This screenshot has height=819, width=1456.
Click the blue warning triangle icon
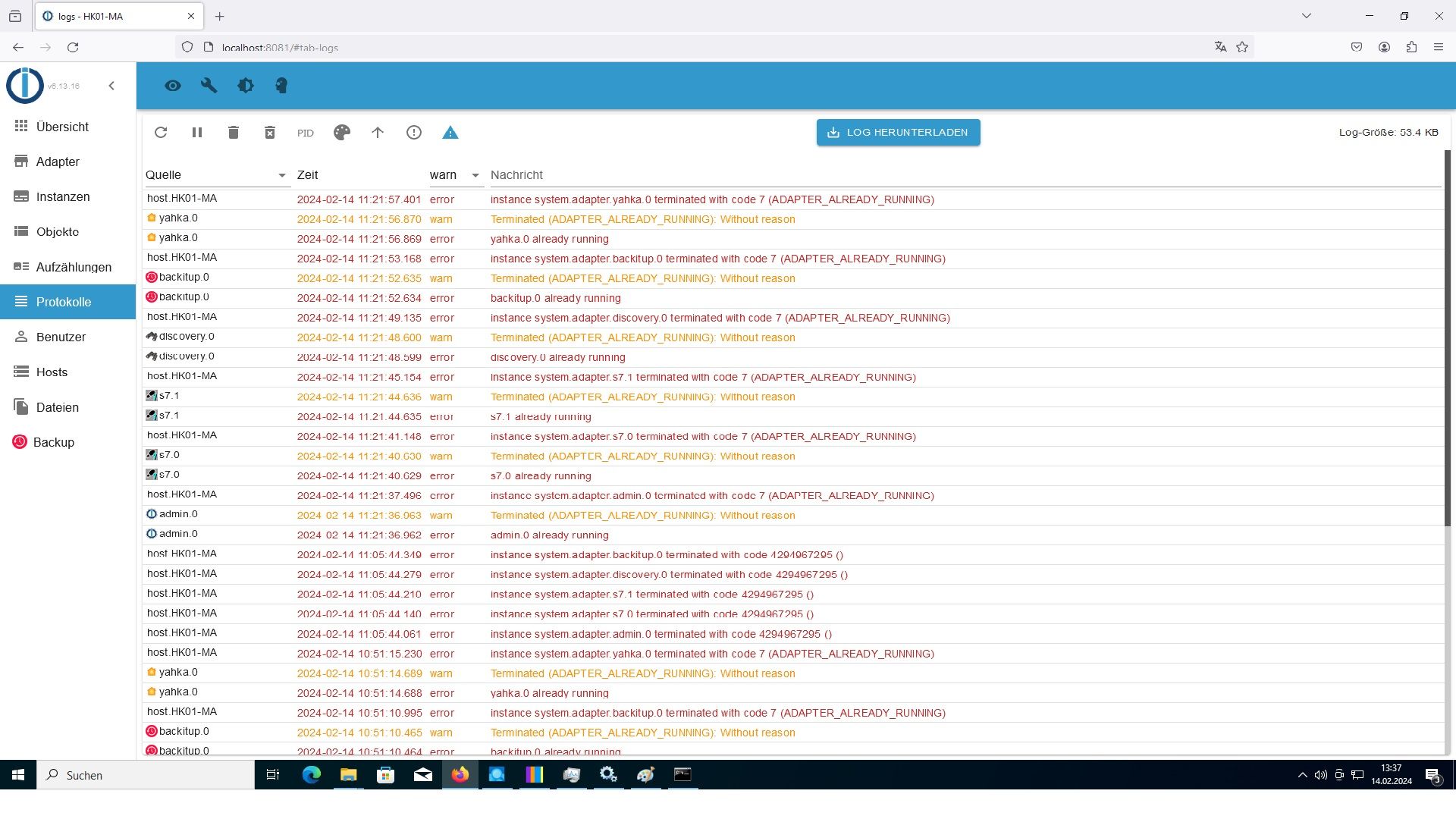[450, 133]
